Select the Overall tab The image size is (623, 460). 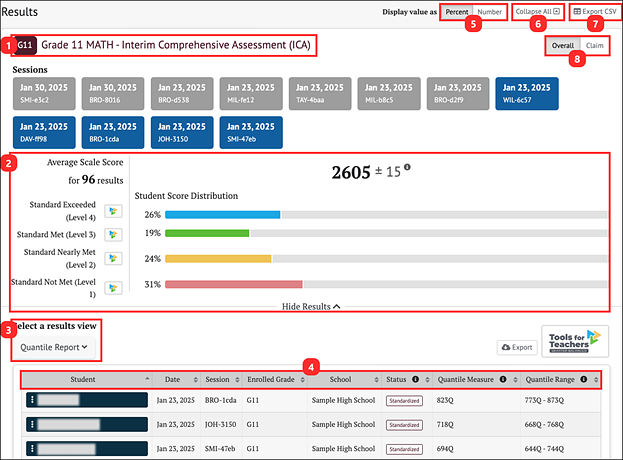[x=563, y=47]
